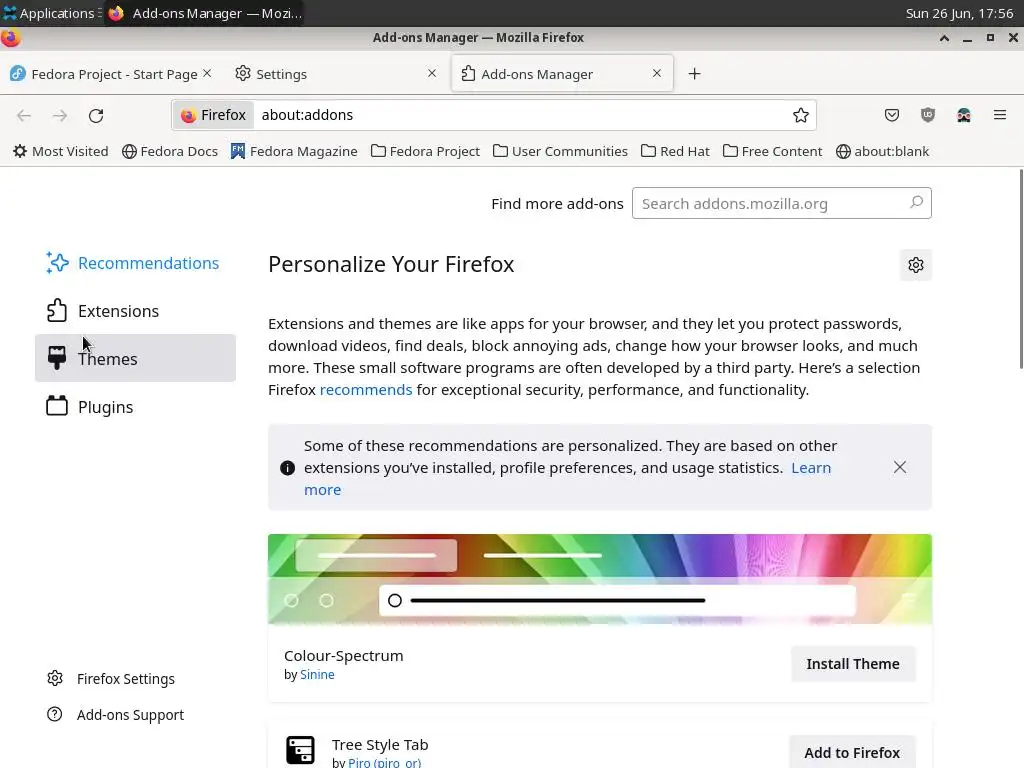Click the search magnifier in add-ons search
This screenshot has width=1024, height=768.
tap(916, 202)
